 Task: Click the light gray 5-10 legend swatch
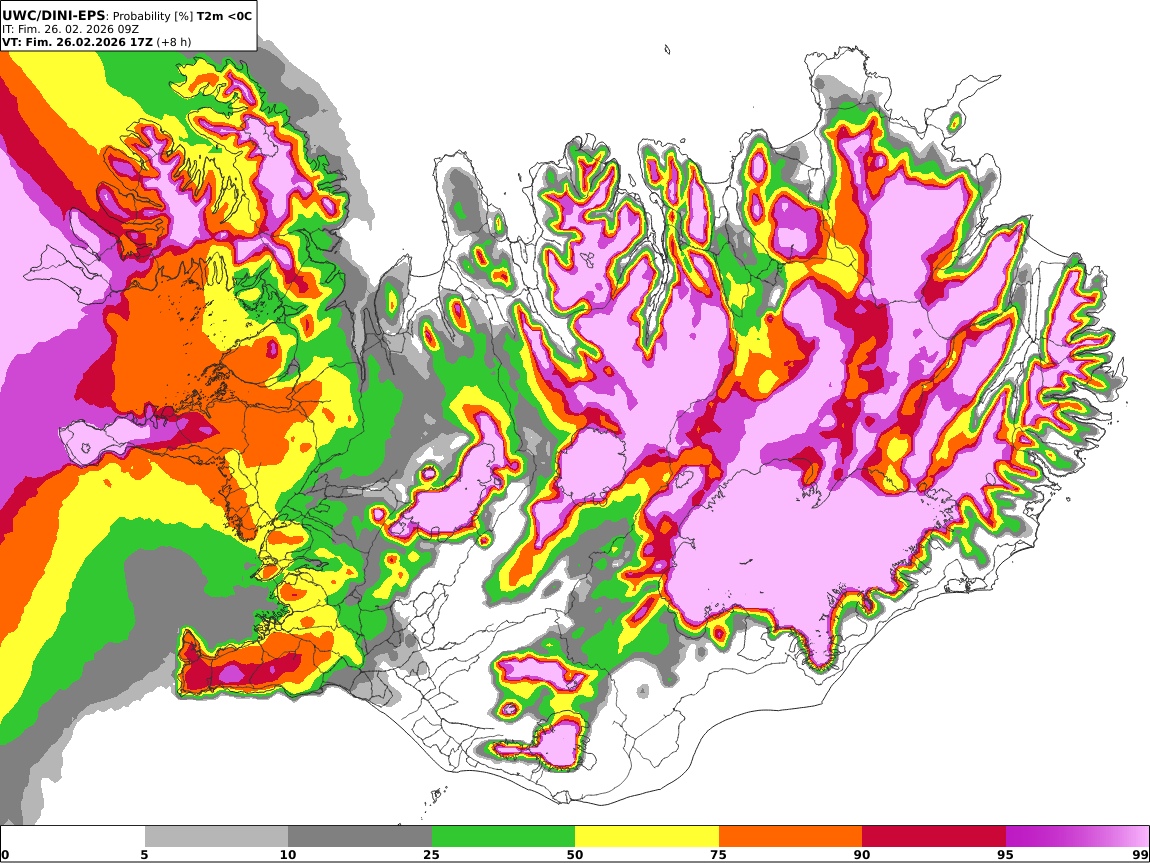(216, 837)
